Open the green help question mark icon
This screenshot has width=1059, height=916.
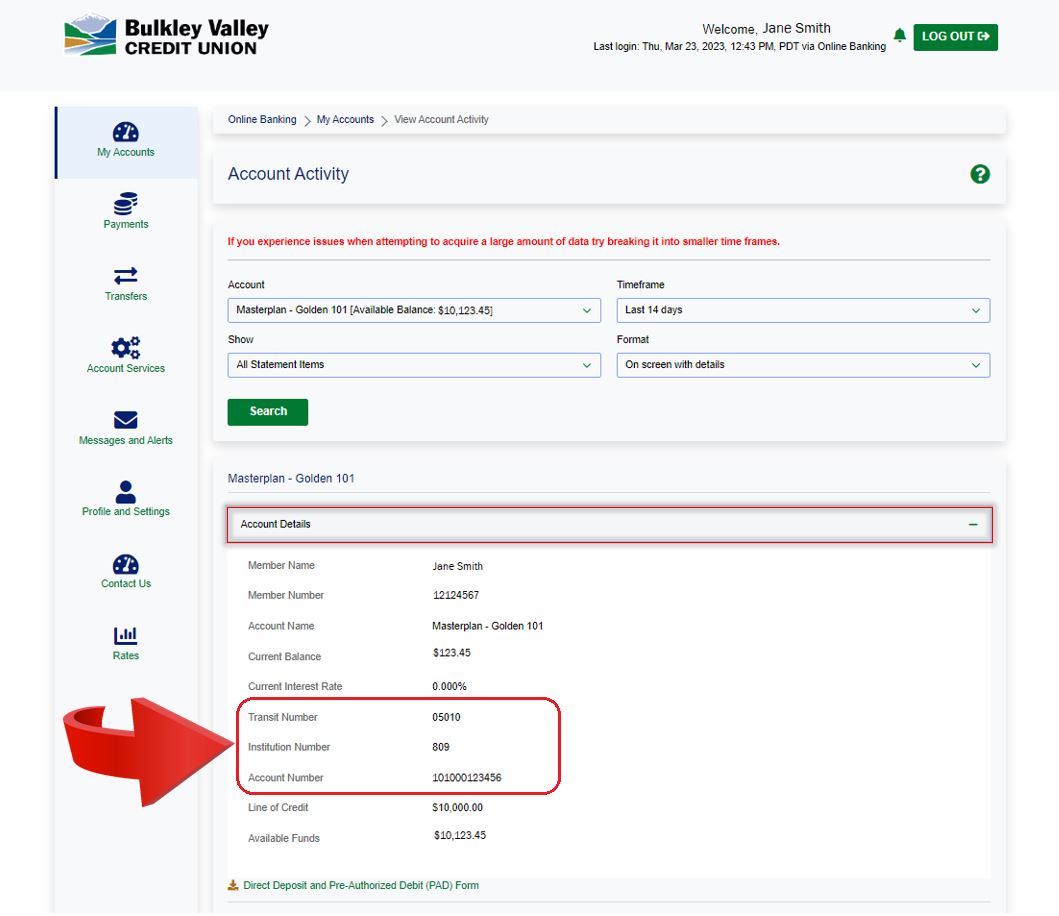point(980,174)
